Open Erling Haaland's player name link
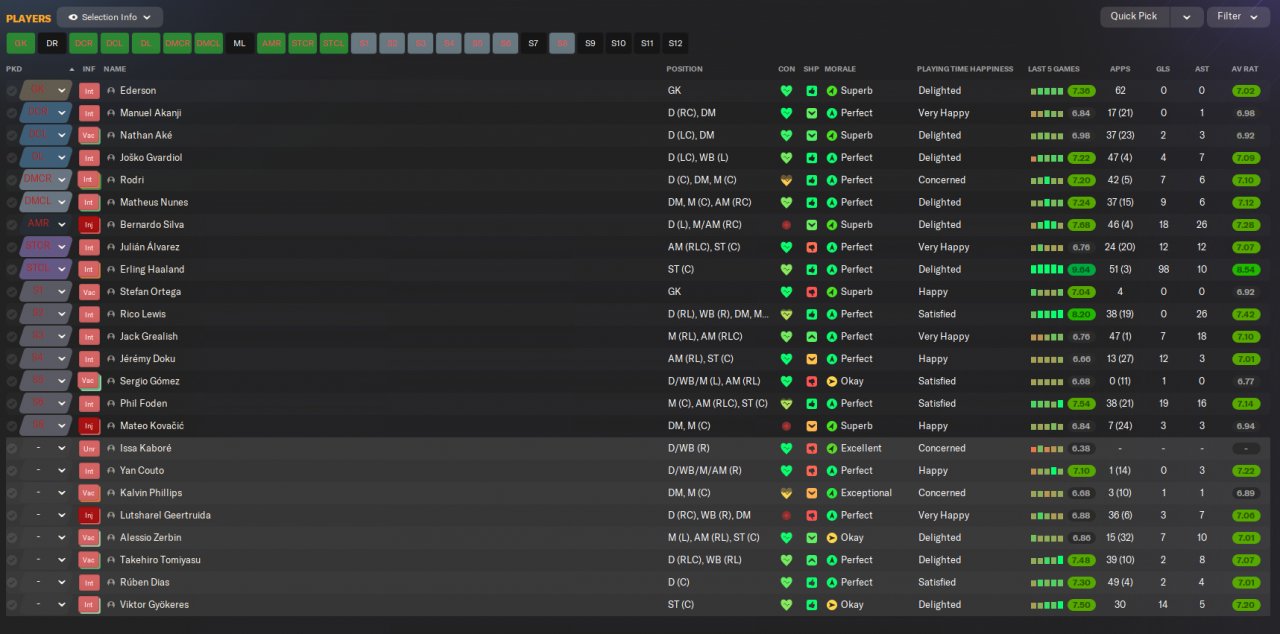 [x=152, y=269]
